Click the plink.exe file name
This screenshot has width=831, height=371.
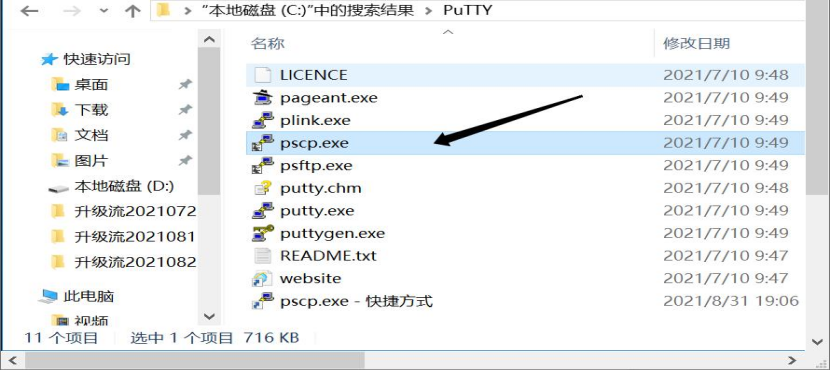(x=315, y=120)
